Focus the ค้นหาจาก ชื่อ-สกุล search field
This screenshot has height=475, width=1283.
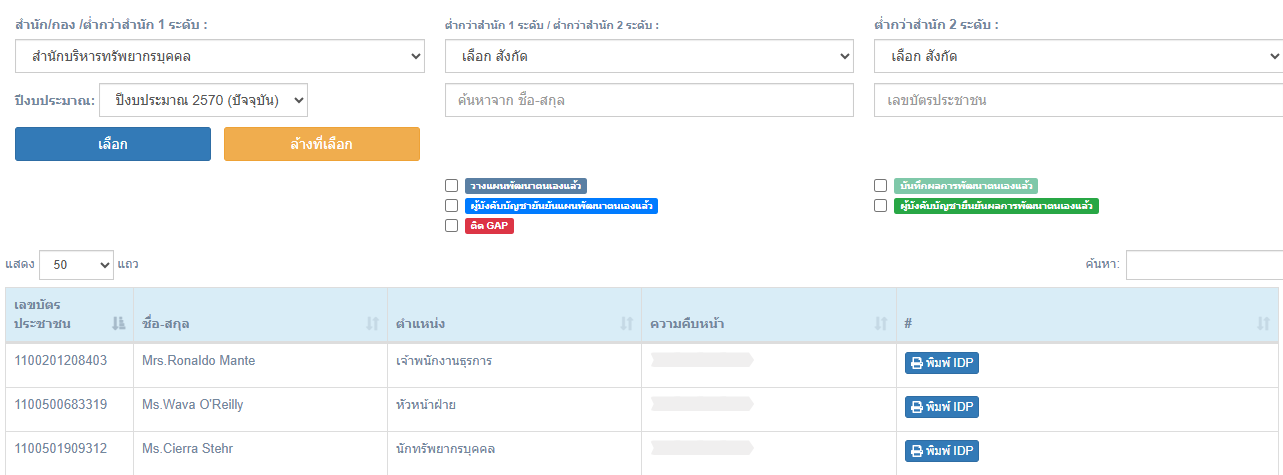coord(649,100)
